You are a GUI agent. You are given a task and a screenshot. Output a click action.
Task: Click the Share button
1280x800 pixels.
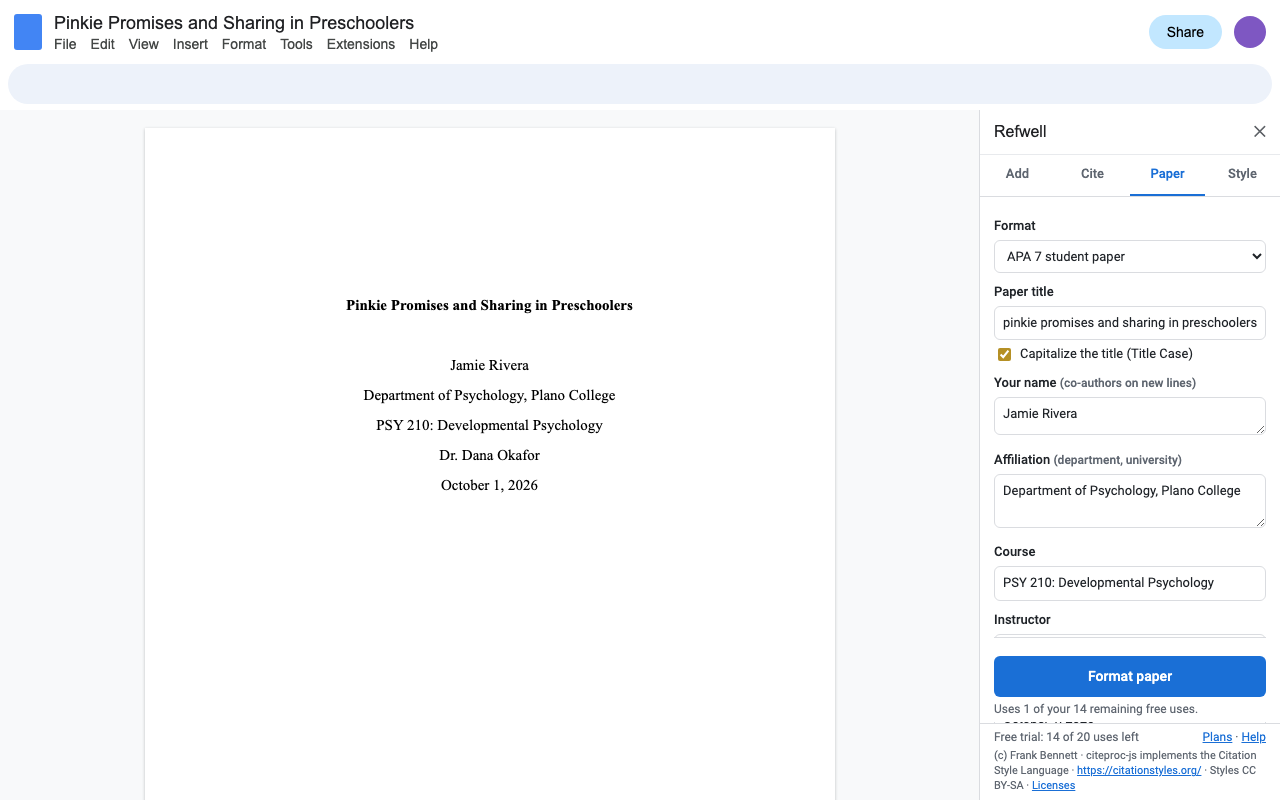tap(1185, 32)
